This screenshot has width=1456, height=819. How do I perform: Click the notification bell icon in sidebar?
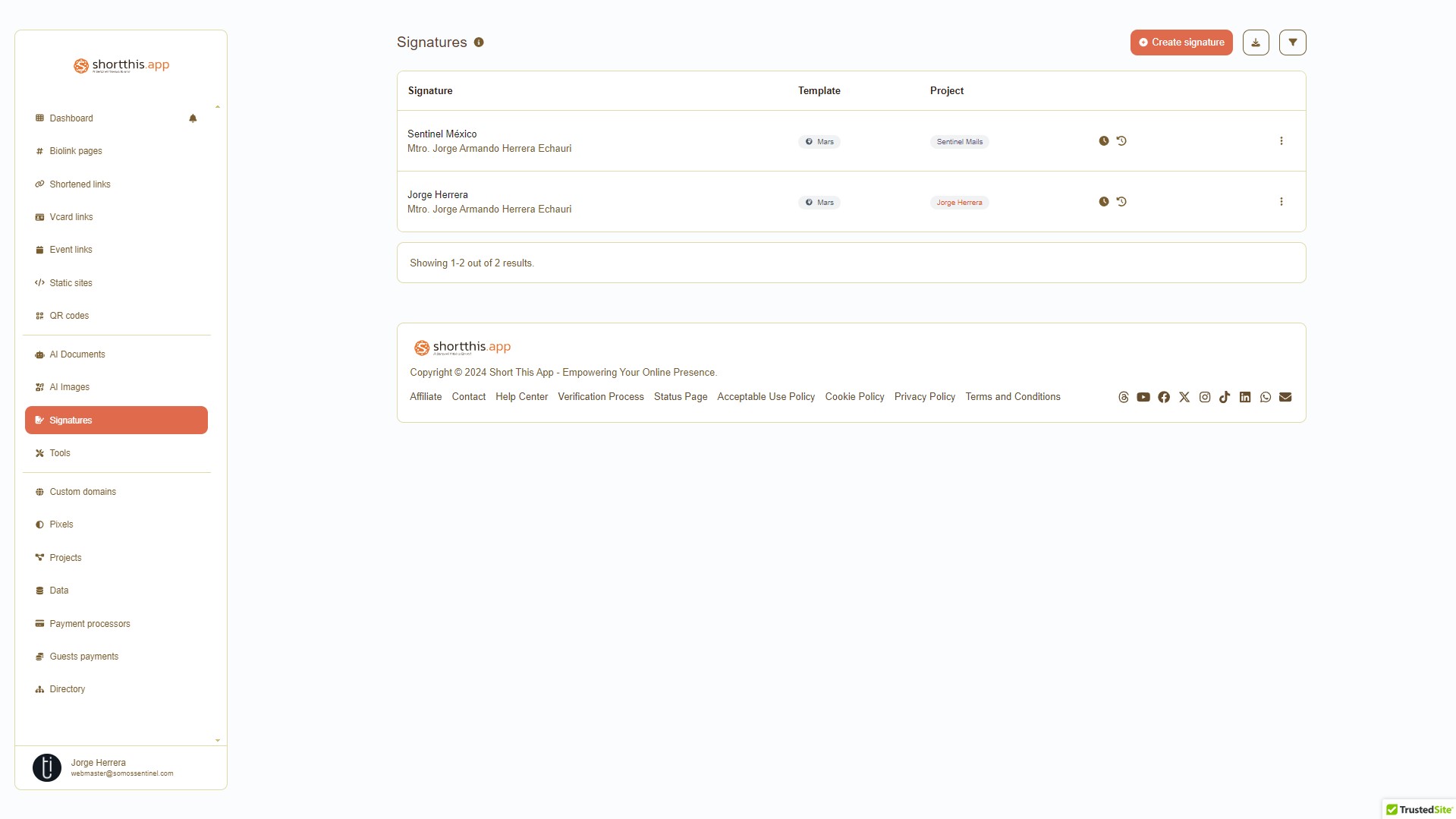coord(193,118)
